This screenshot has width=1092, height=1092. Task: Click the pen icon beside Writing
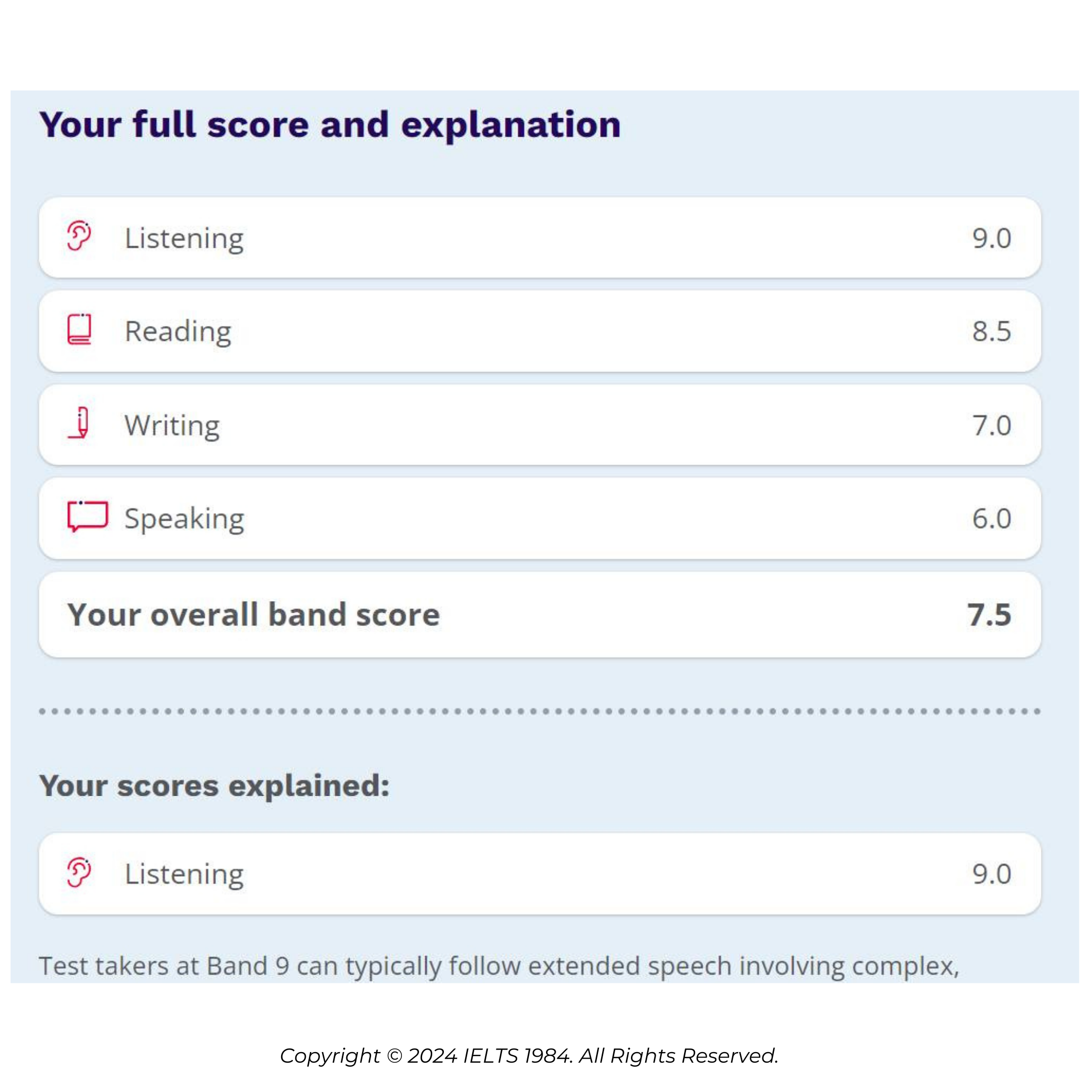[x=80, y=422]
